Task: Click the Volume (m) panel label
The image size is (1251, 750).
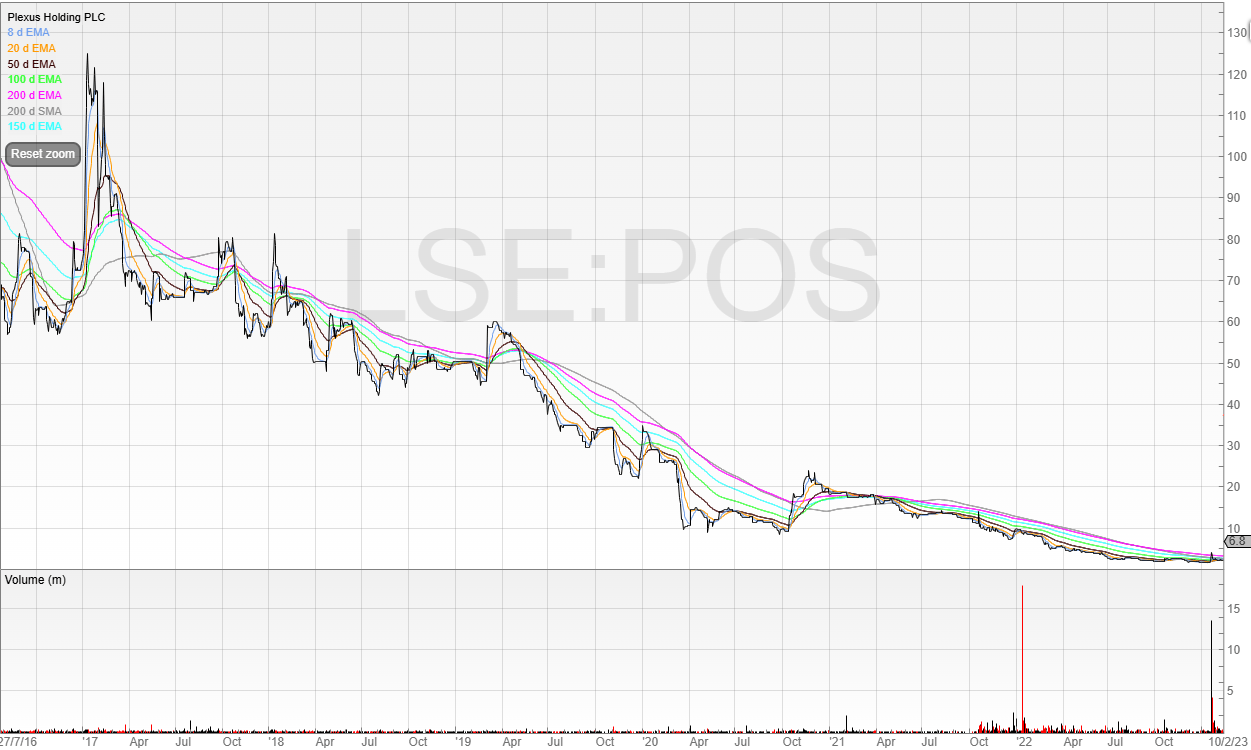Action: pyautogui.click(x=35, y=579)
